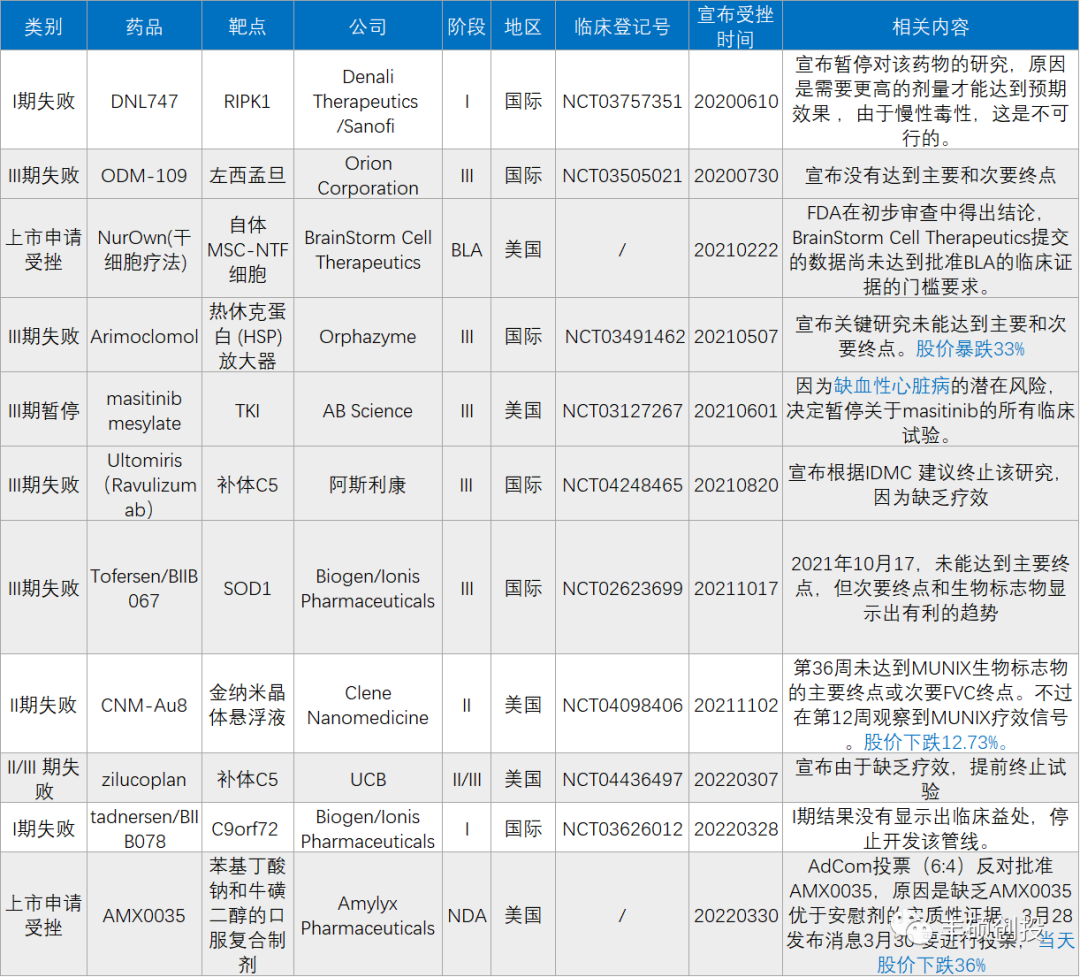1080x977 pixels.
Task: Click registration number NCT04098406
Action: [622, 704]
